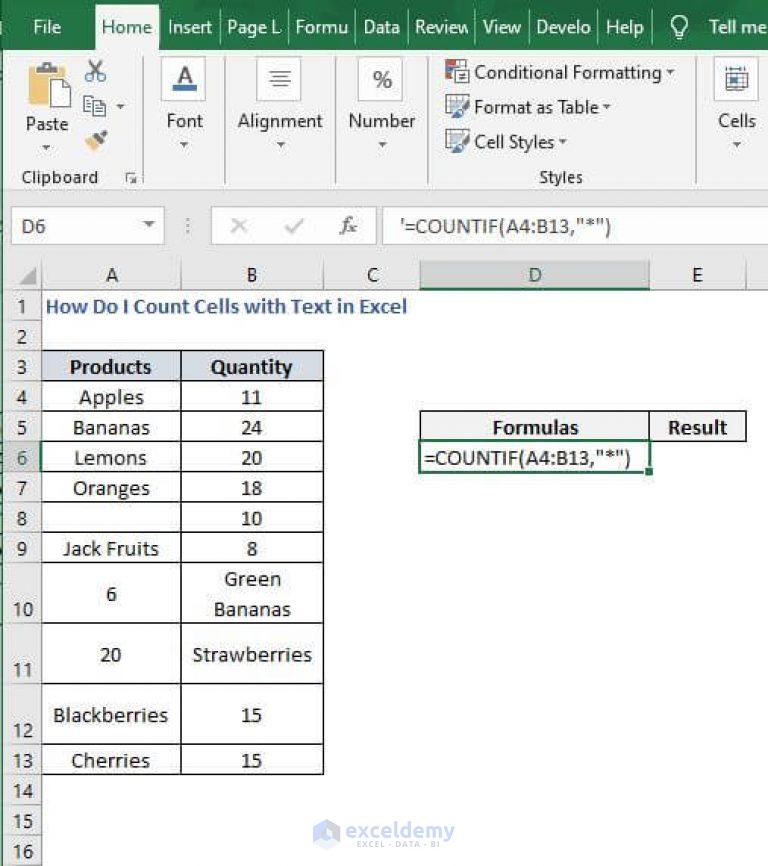Expand the Font group dropdown arrow

pyautogui.click(x=184, y=145)
